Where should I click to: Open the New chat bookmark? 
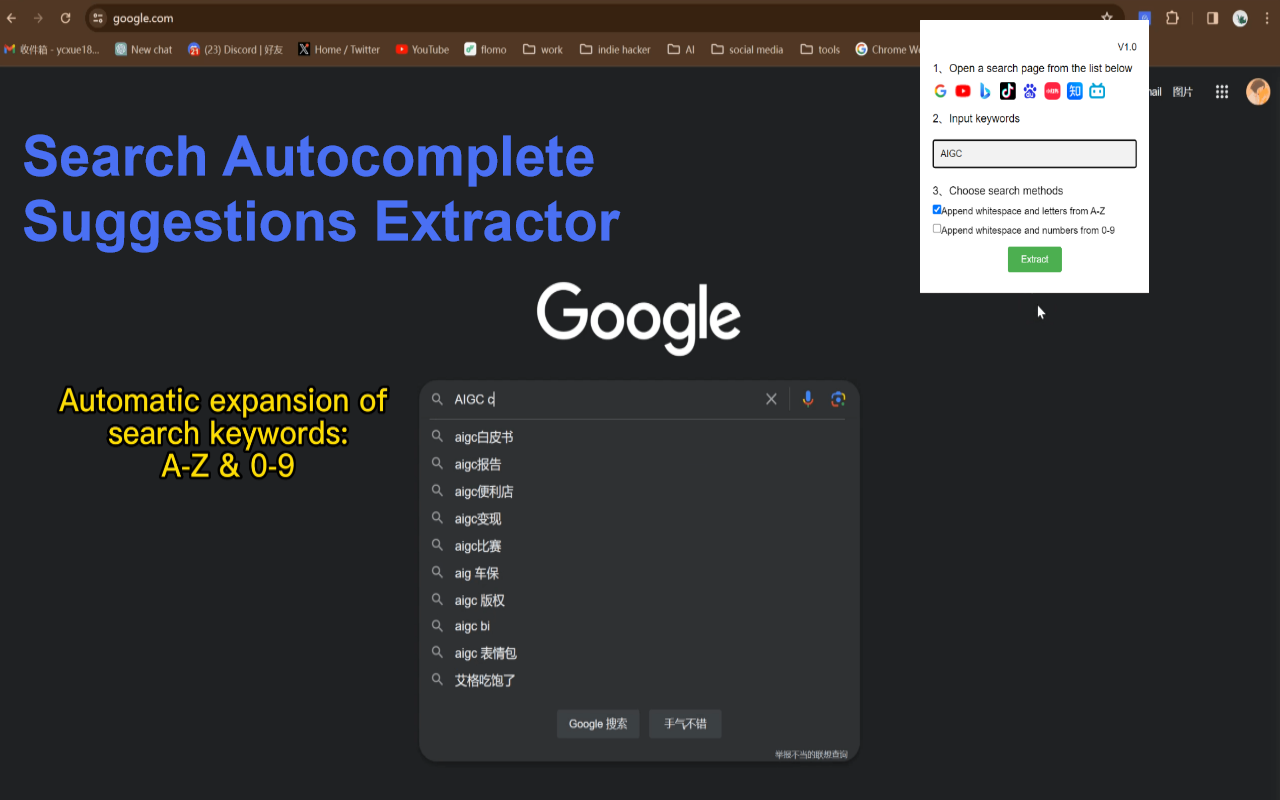(143, 49)
